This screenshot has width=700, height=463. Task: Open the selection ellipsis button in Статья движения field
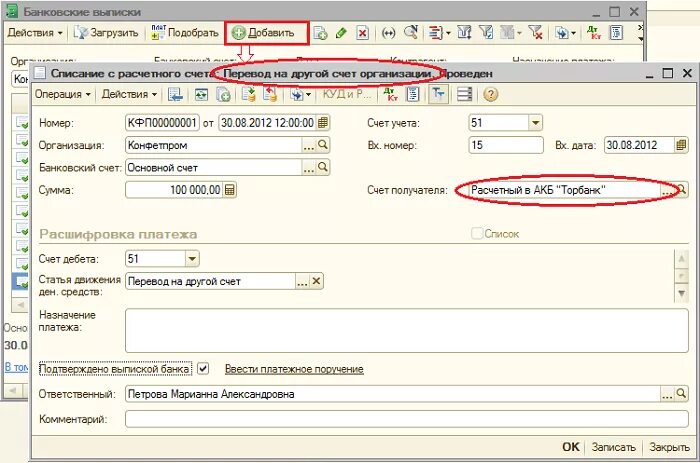tap(302, 281)
